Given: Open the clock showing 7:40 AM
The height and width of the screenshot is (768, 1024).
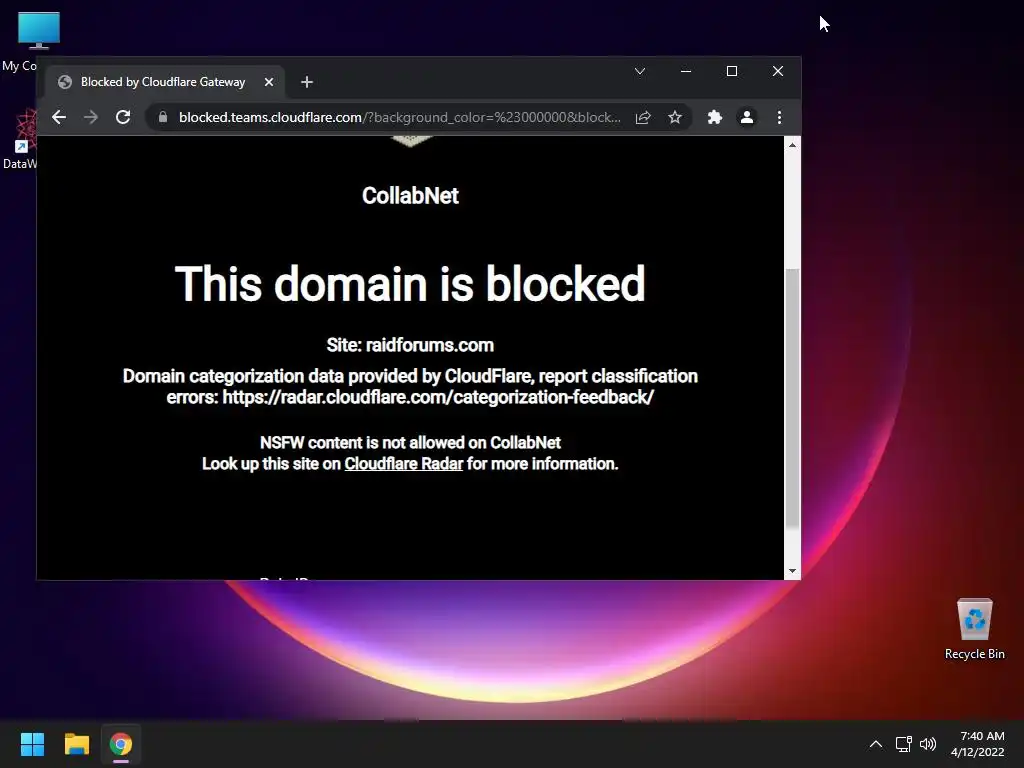Looking at the screenshot, I should (978, 744).
